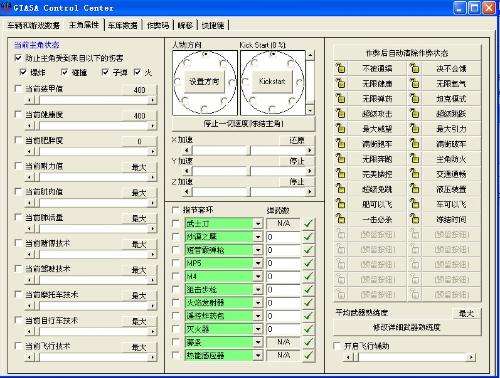Click green checkmark in 遥控炸药包 row
The height and width of the screenshot is (378, 500).
coord(309,316)
